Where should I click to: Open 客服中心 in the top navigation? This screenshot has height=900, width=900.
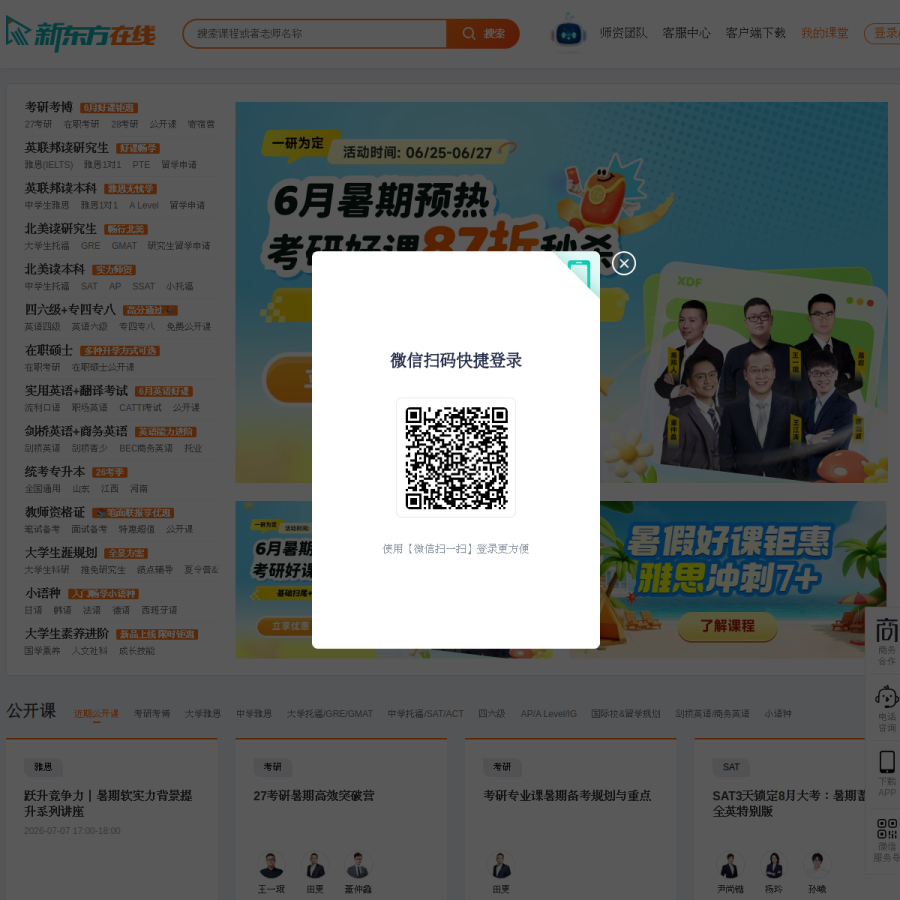[686, 33]
